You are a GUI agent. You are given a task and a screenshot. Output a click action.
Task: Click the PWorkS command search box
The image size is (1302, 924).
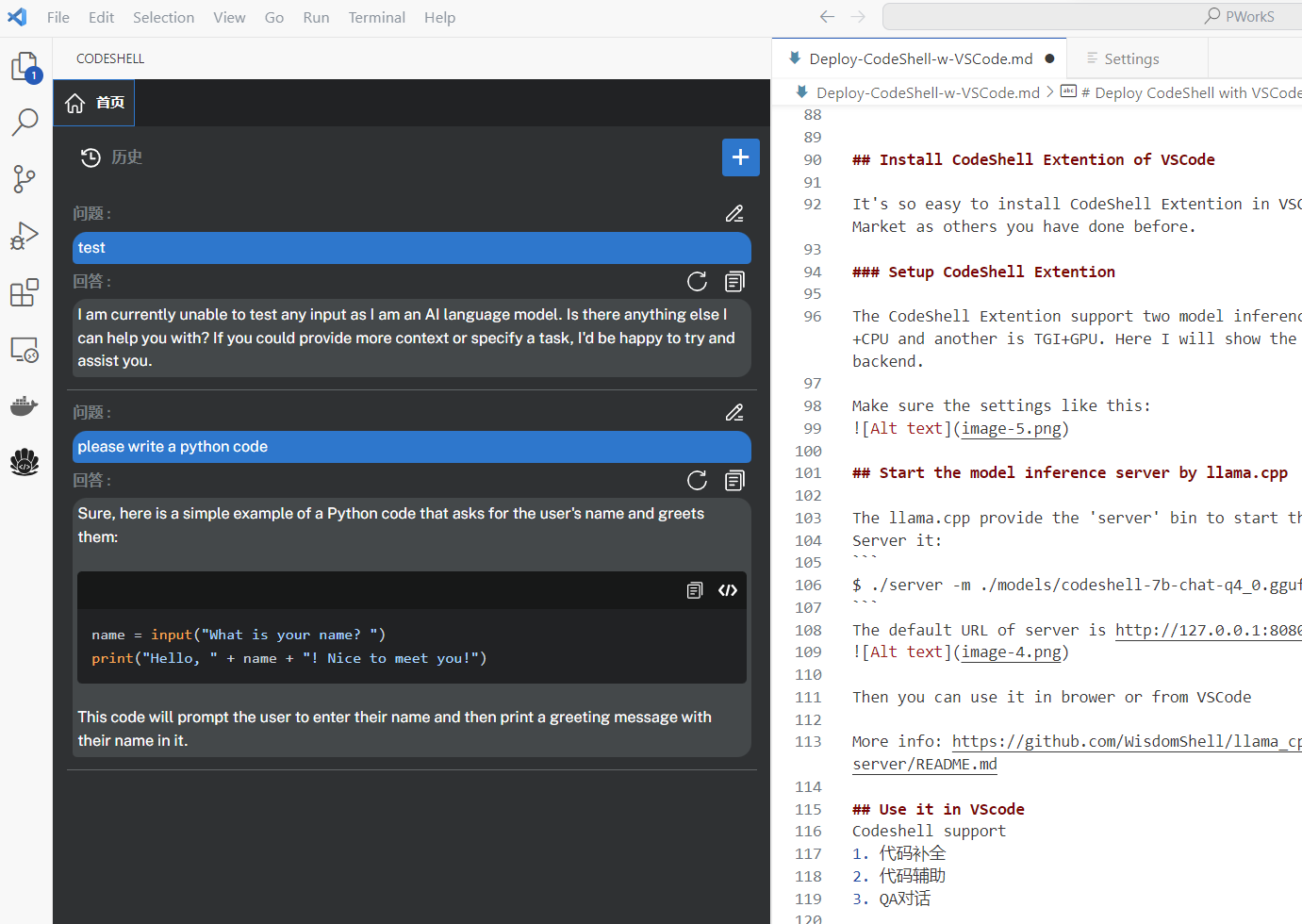(1094, 16)
